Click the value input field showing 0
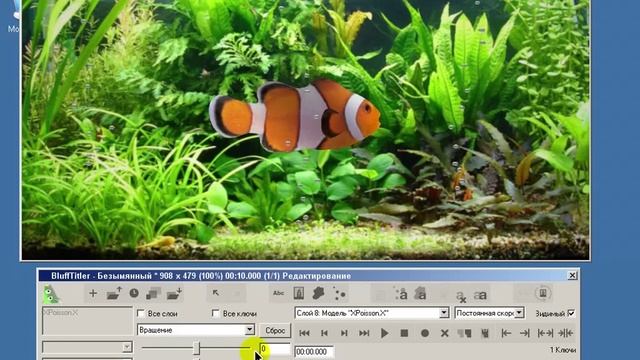640x360 pixels. click(274, 349)
